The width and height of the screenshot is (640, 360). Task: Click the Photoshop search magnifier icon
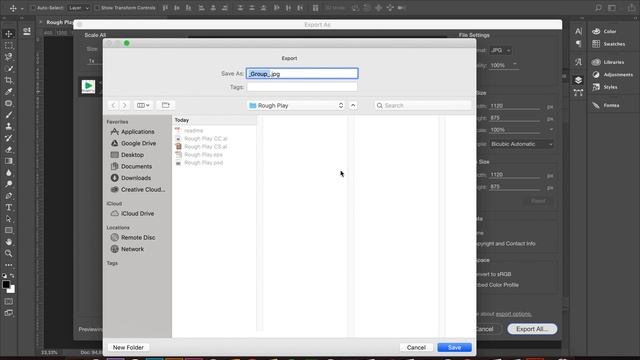598,8
